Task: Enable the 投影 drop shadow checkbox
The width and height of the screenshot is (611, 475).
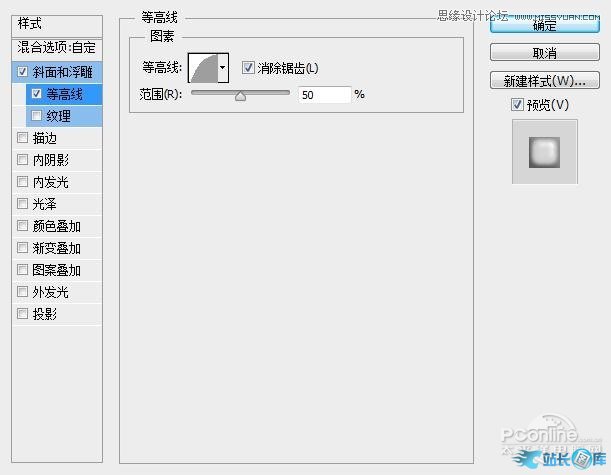Action: pyautogui.click(x=23, y=314)
